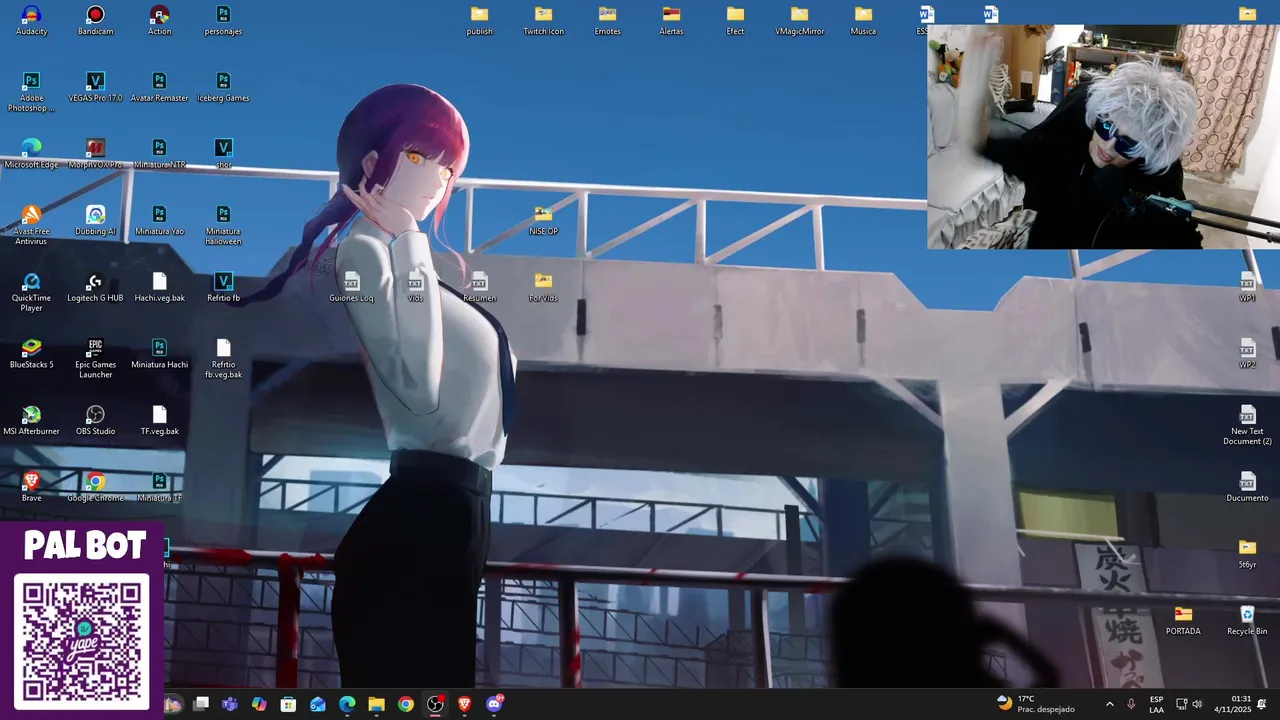Select the Microsoft Edge desktop shortcut
Screen dimensions: 1280x720
pyautogui.click(x=31, y=154)
